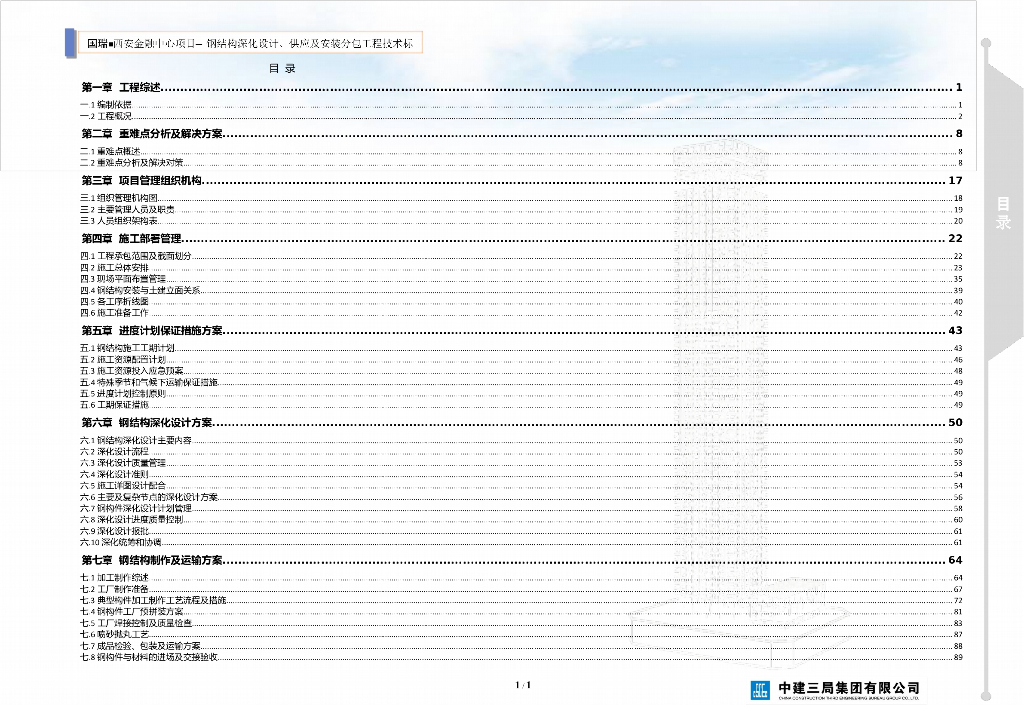The height and width of the screenshot is (724, 1024).
Task: Go to entry 四.6 施工准备工作
Action: pos(521,313)
